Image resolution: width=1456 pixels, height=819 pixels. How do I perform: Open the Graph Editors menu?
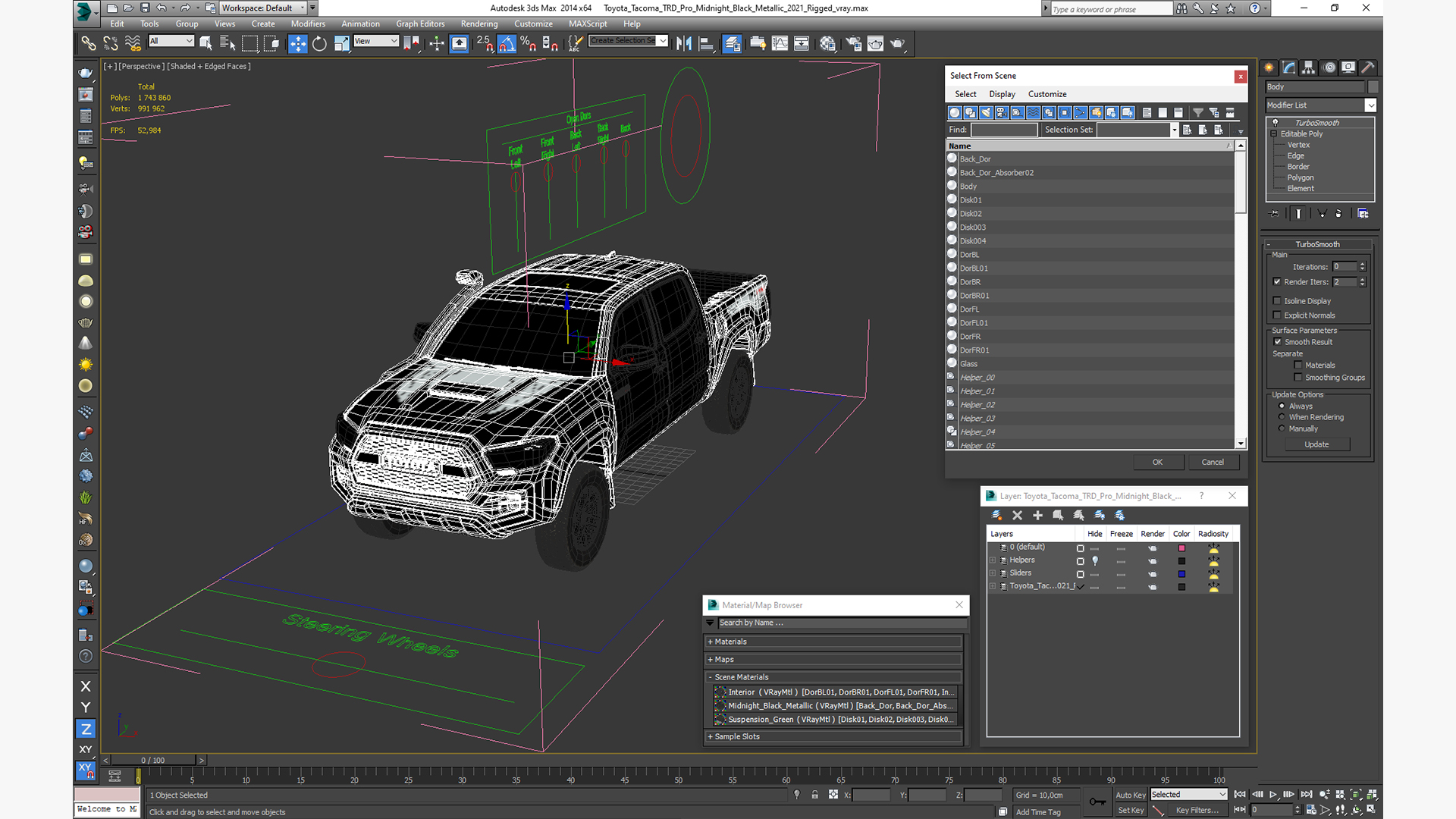[x=420, y=24]
